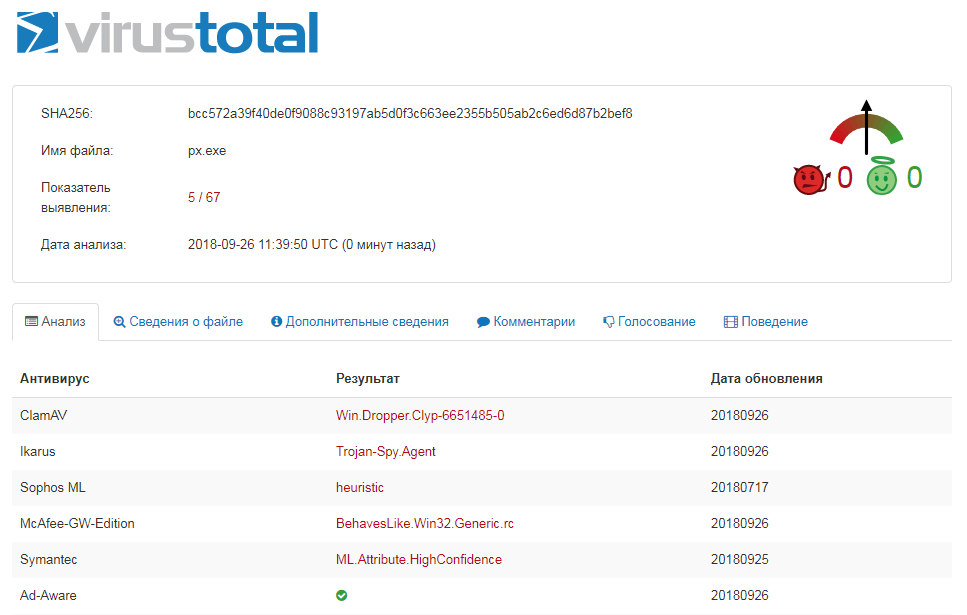Click the update date 20180925
Screen dimensions: 967x615
click(x=739, y=559)
